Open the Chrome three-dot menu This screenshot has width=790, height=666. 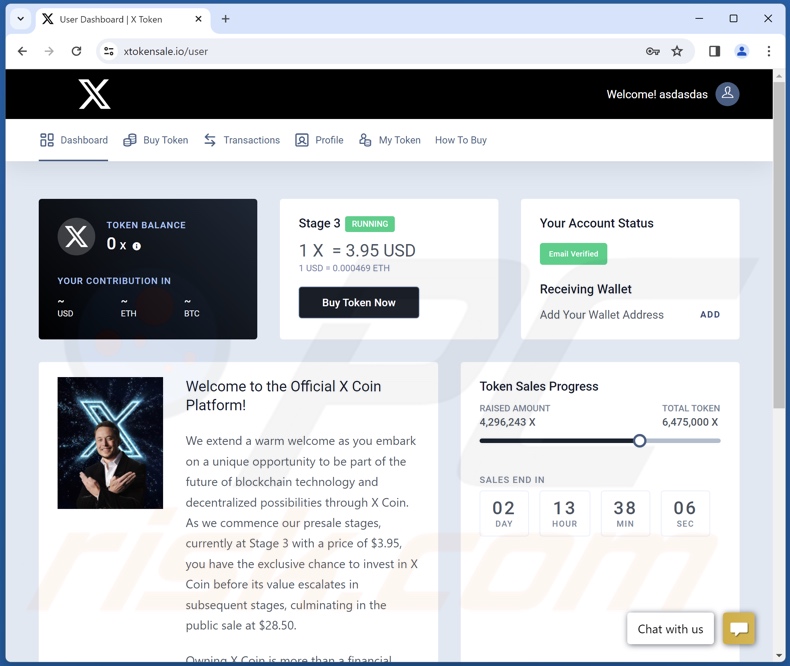pyautogui.click(x=768, y=51)
